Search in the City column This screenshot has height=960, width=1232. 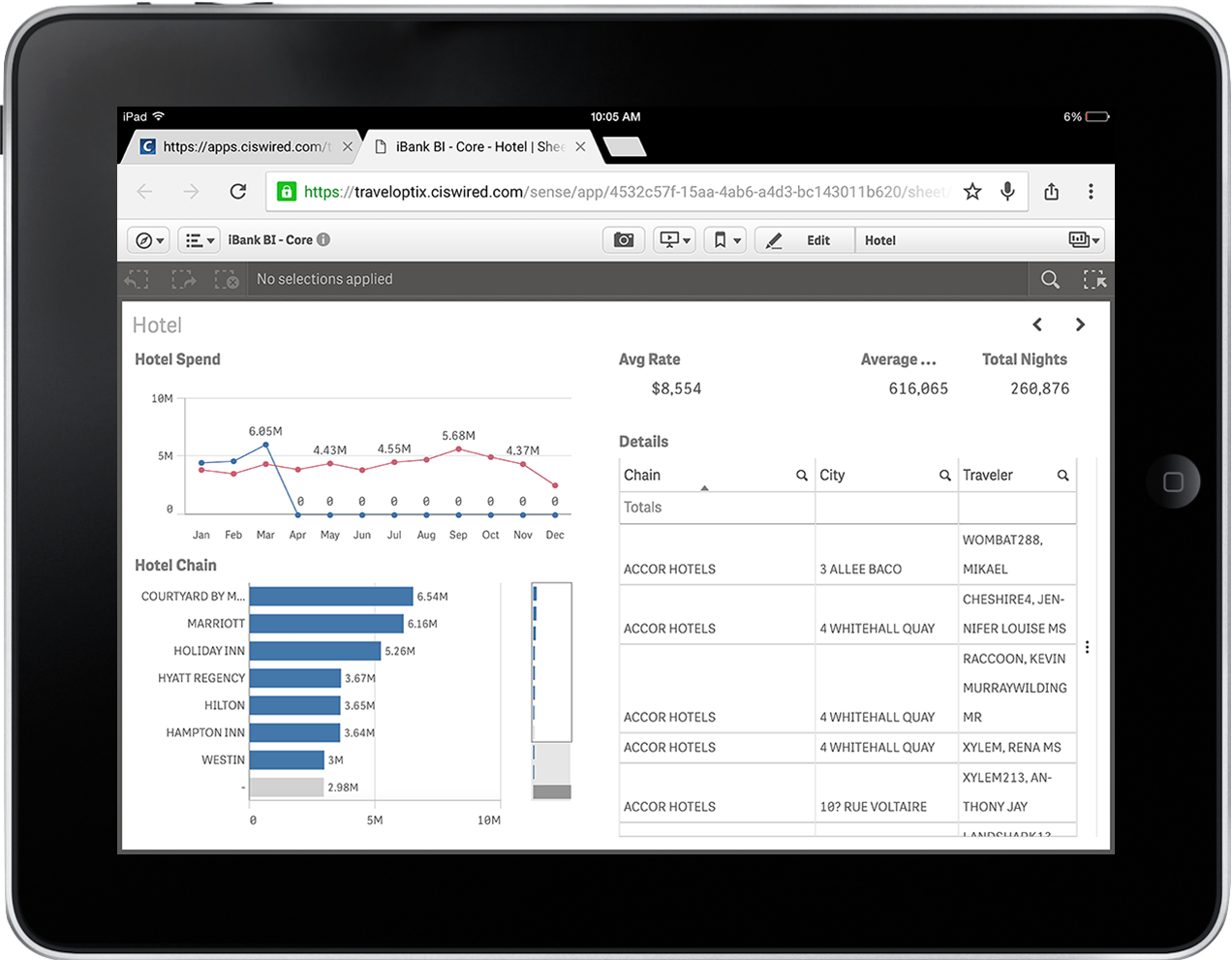coord(945,475)
